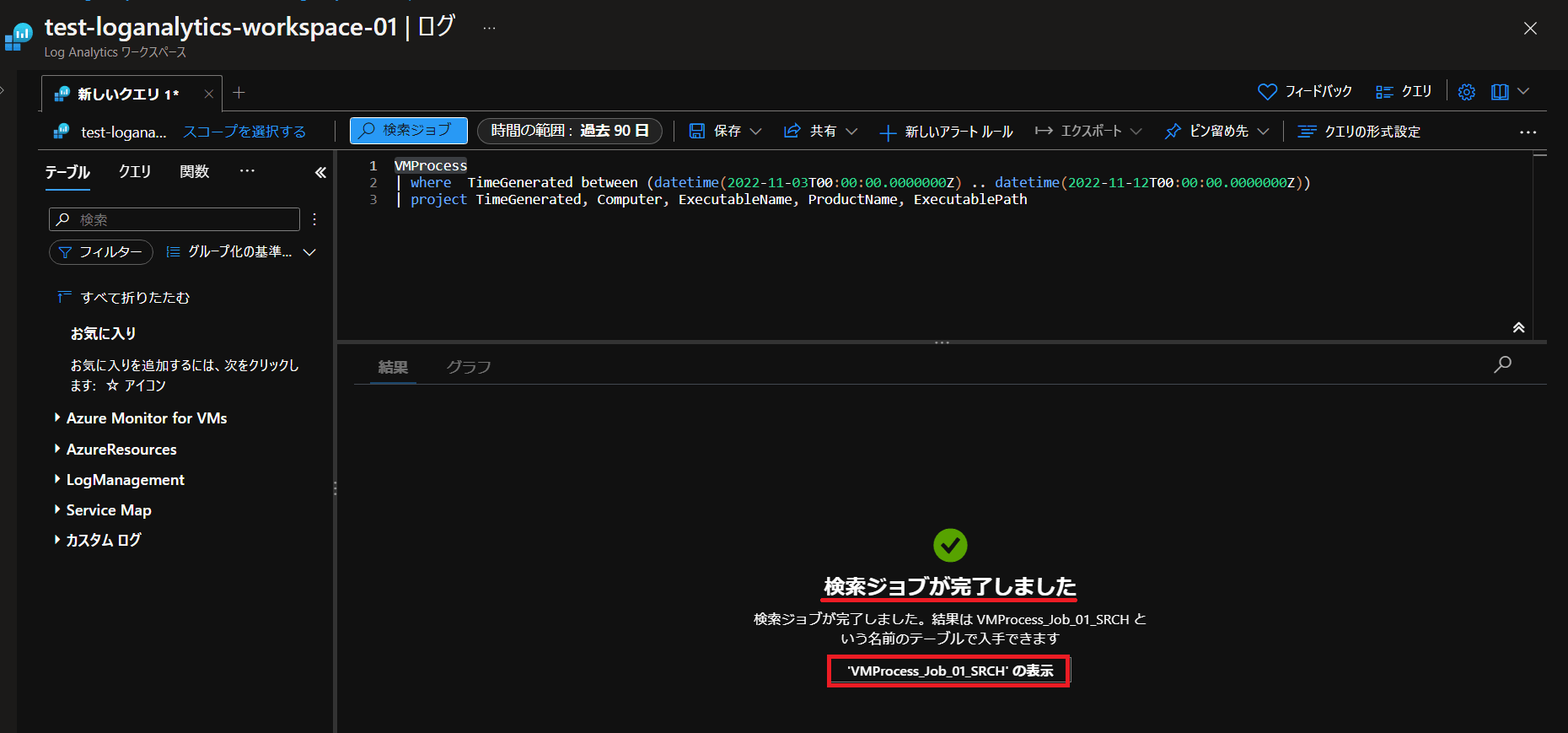Screen dimensions: 1568x733
Task: Expand the dropdown next to the book icon
Action: [1523, 91]
